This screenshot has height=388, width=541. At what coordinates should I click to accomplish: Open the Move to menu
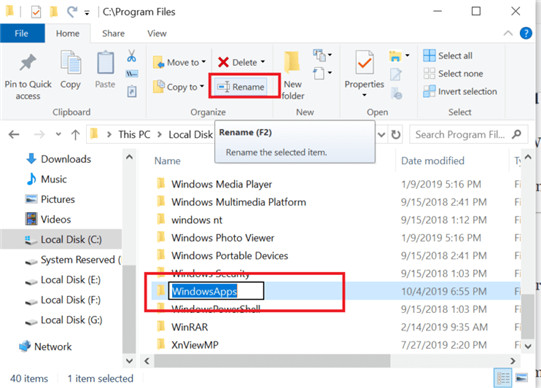point(179,62)
